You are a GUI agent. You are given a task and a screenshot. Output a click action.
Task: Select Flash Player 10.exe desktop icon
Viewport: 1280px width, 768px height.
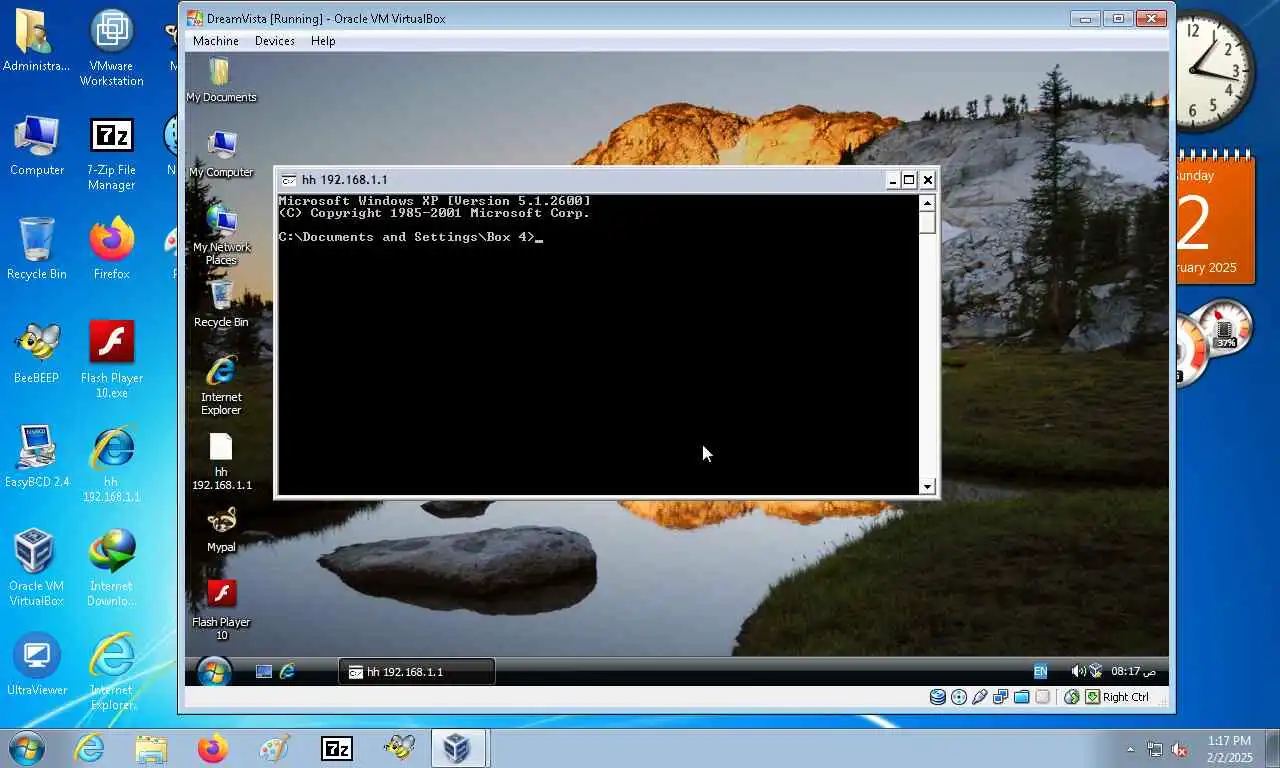coord(112,360)
